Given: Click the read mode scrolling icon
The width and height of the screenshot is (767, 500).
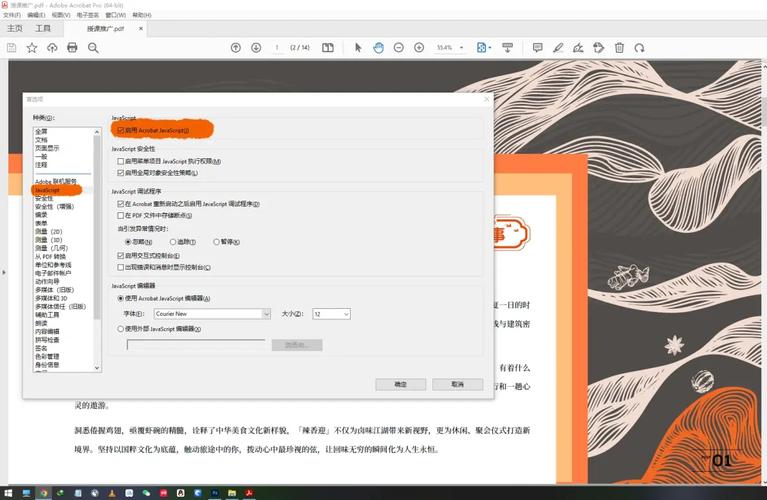Looking at the screenshot, I should click(507, 47).
